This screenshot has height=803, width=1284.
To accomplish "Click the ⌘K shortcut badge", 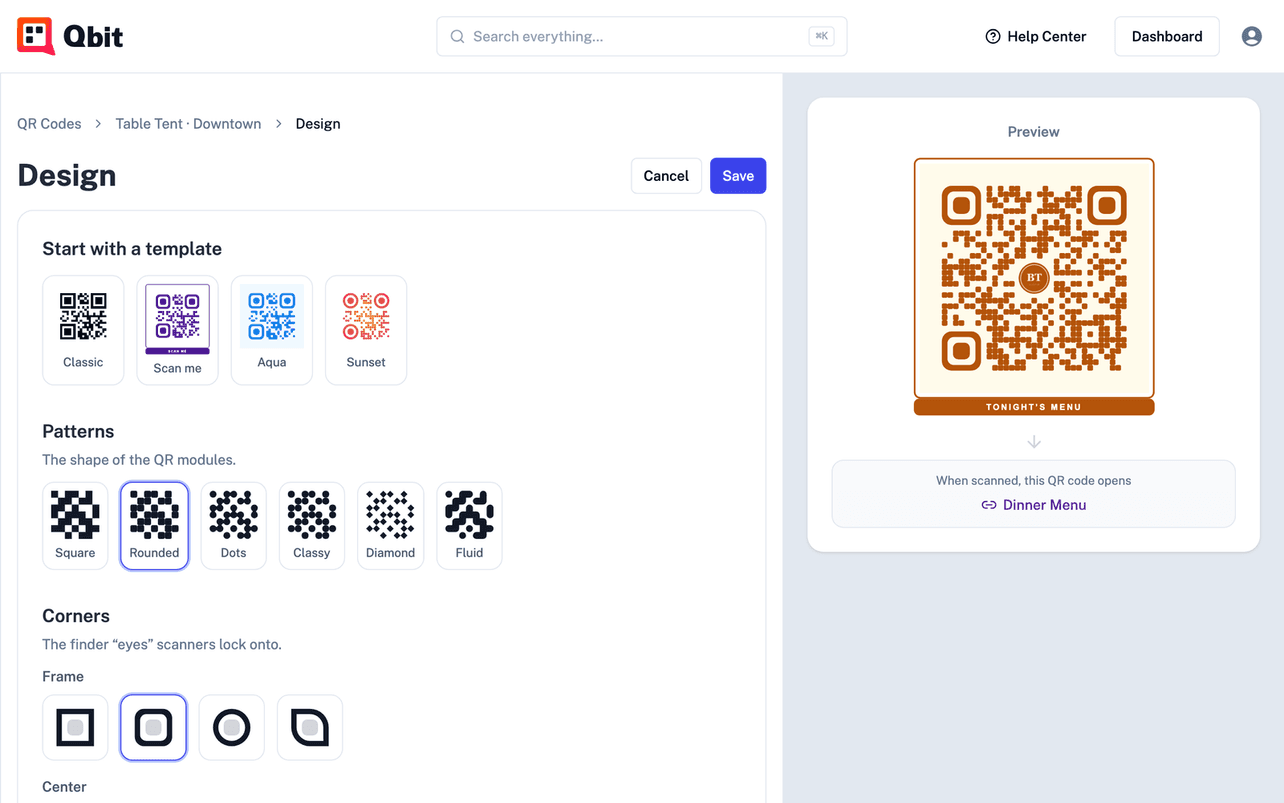I will [x=821, y=36].
